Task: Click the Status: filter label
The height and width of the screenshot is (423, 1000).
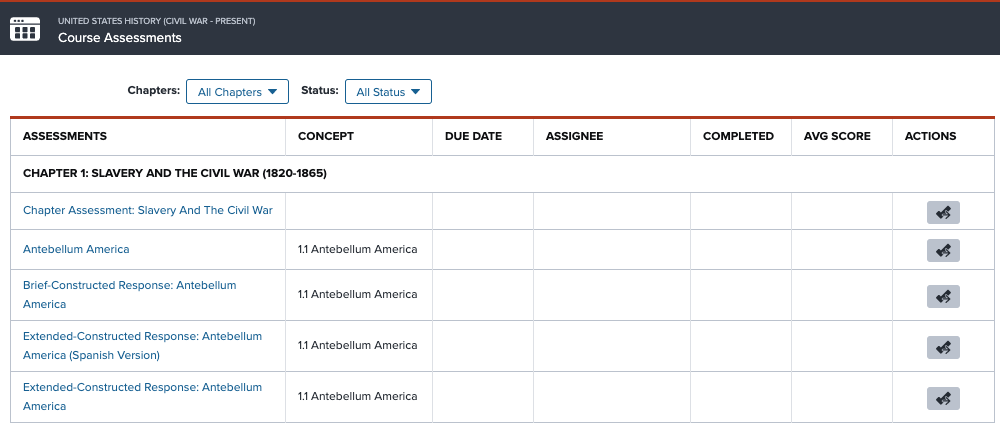Action: click(x=320, y=91)
